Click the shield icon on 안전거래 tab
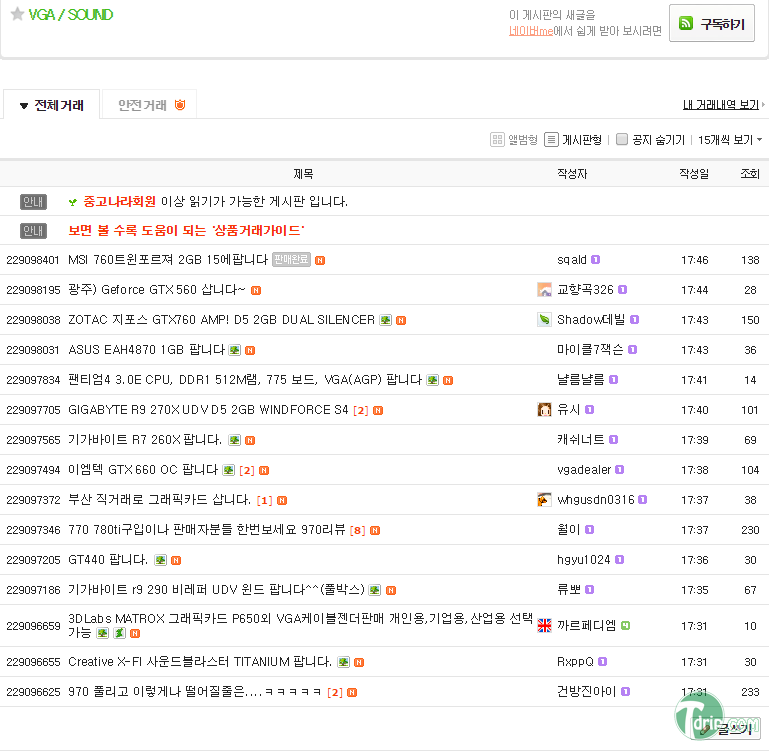This screenshot has width=769, height=751. coord(180,104)
